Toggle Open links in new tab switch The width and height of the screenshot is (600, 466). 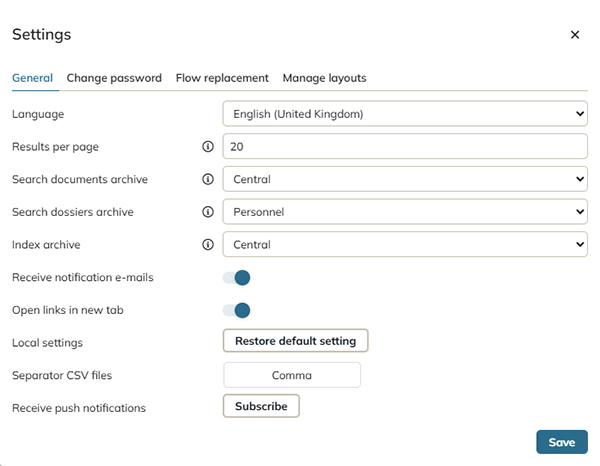click(x=236, y=310)
